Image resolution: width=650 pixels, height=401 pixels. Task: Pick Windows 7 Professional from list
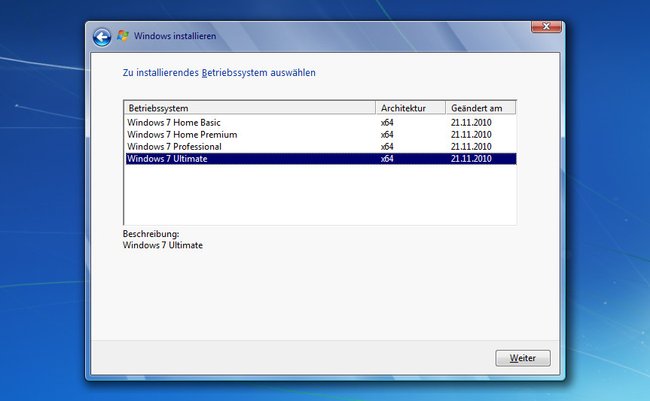[x=321, y=146]
